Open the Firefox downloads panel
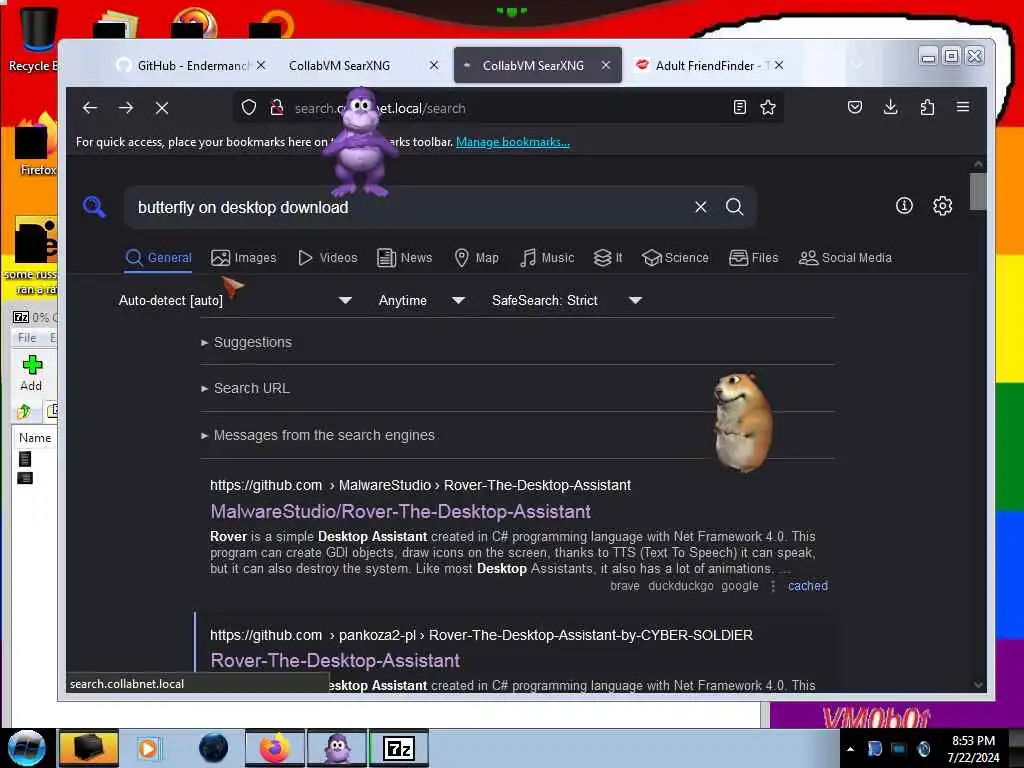 pos(890,107)
